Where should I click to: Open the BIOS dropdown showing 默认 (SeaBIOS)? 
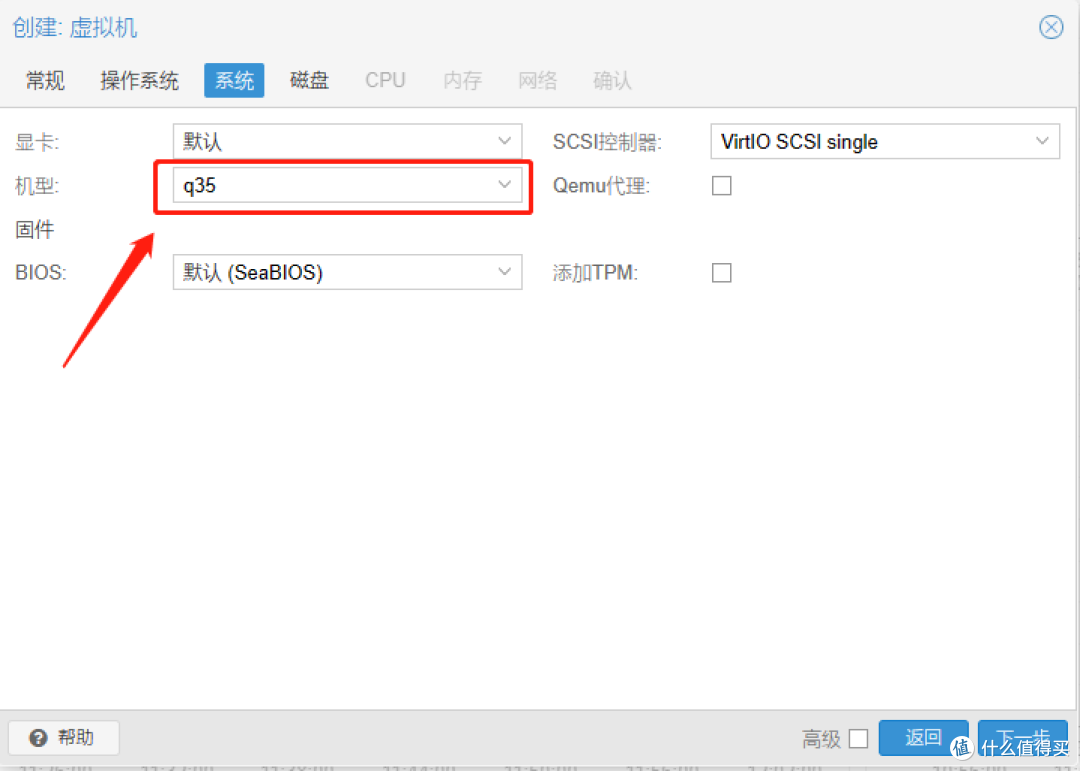coord(347,272)
